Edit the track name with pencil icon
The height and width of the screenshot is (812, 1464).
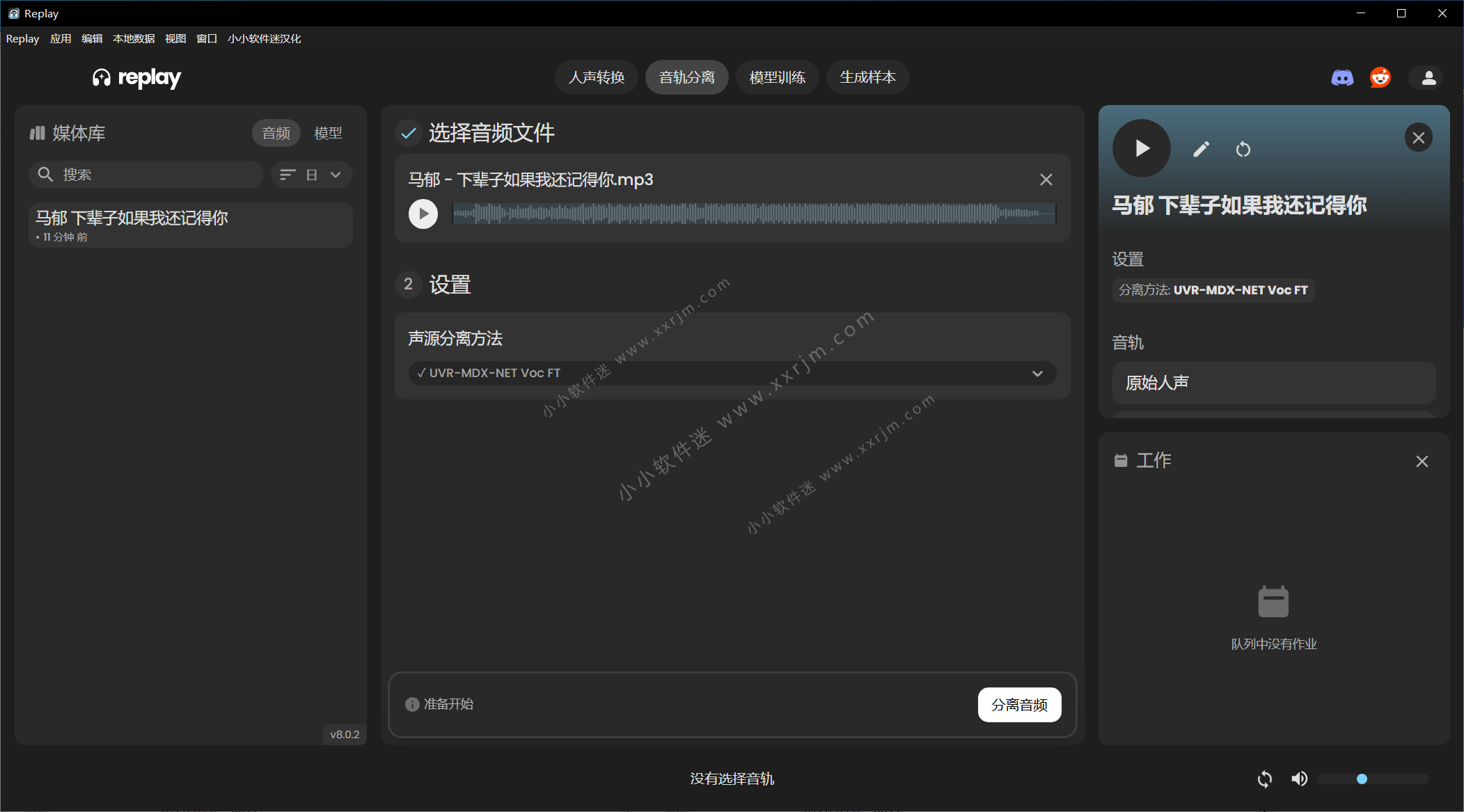click(1202, 149)
